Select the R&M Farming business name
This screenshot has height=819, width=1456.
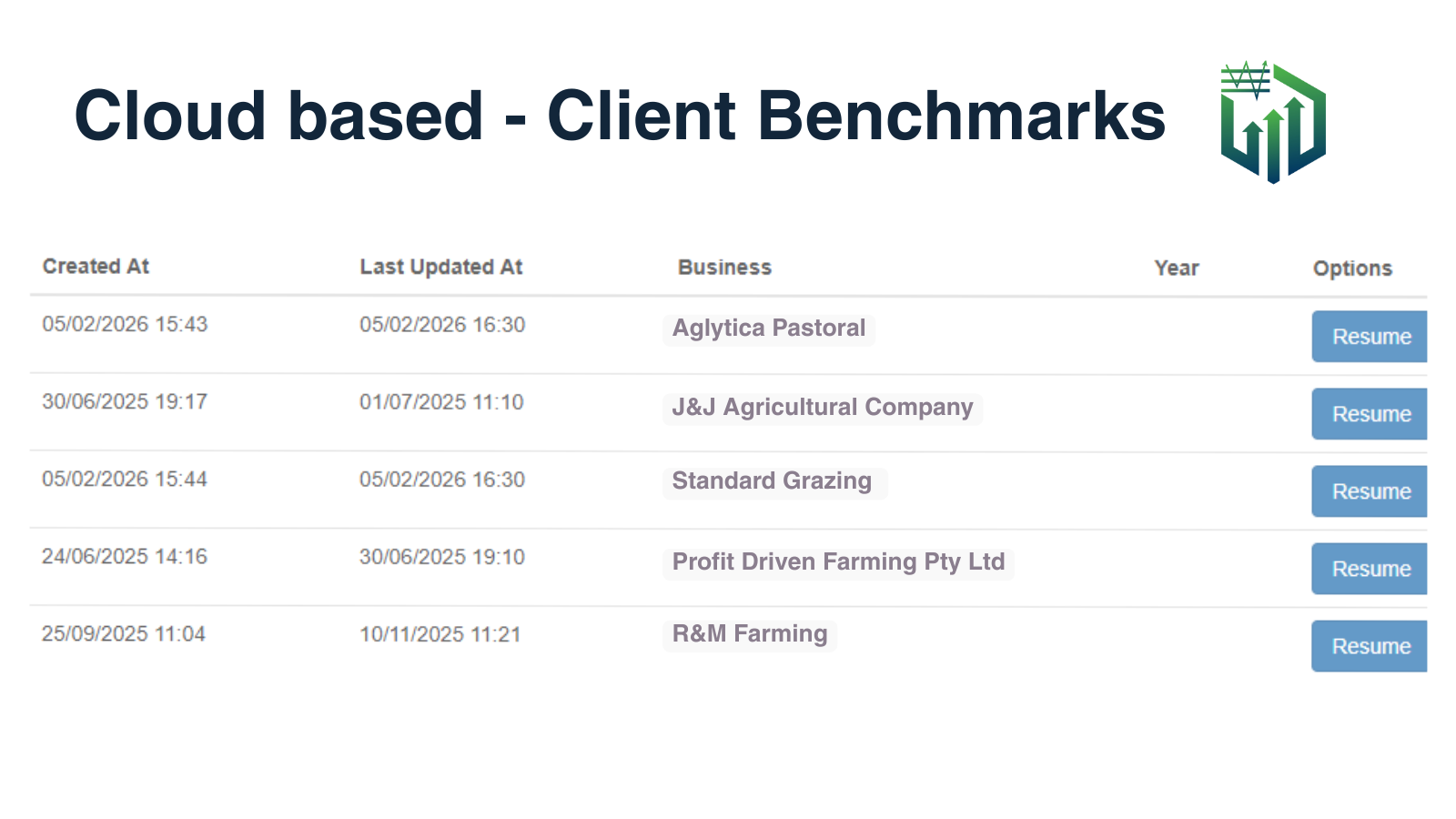[x=750, y=634]
